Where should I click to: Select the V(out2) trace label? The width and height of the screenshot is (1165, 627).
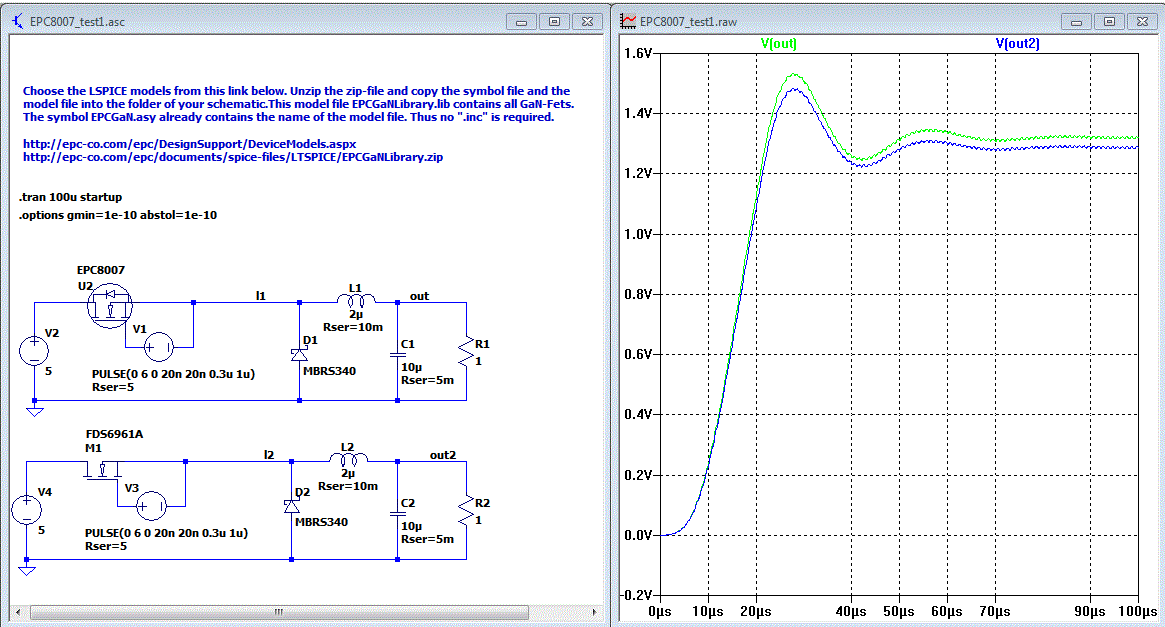[1017, 44]
